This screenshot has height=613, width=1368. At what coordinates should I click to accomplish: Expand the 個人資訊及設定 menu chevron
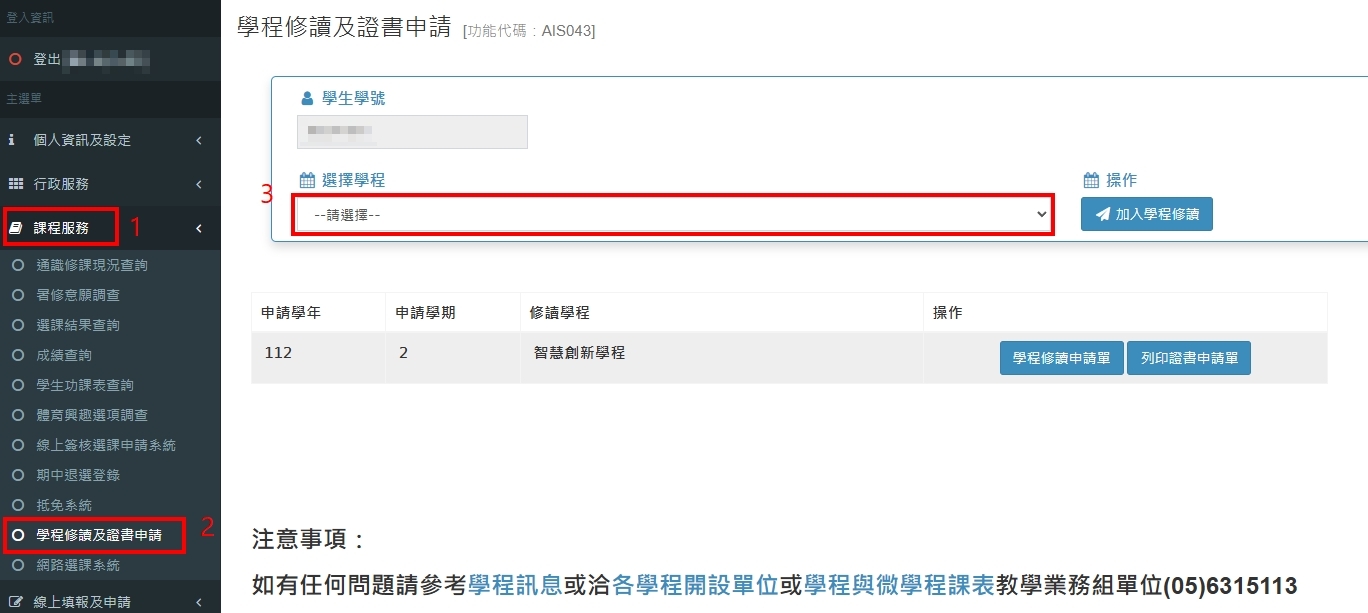[199, 140]
